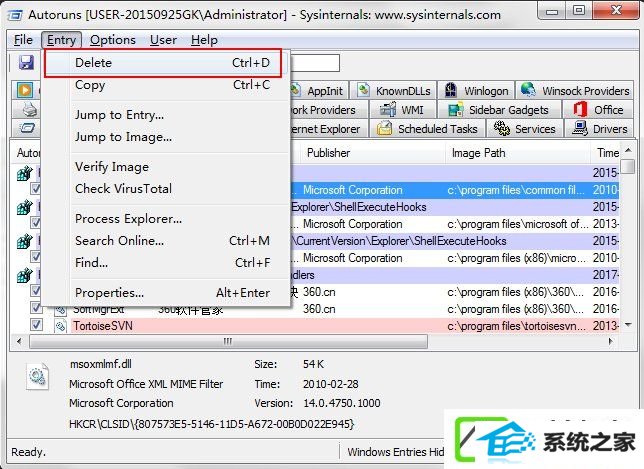The height and width of the screenshot is (469, 644).
Task: Open the Help menu
Action: pyautogui.click(x=204, y=40)
